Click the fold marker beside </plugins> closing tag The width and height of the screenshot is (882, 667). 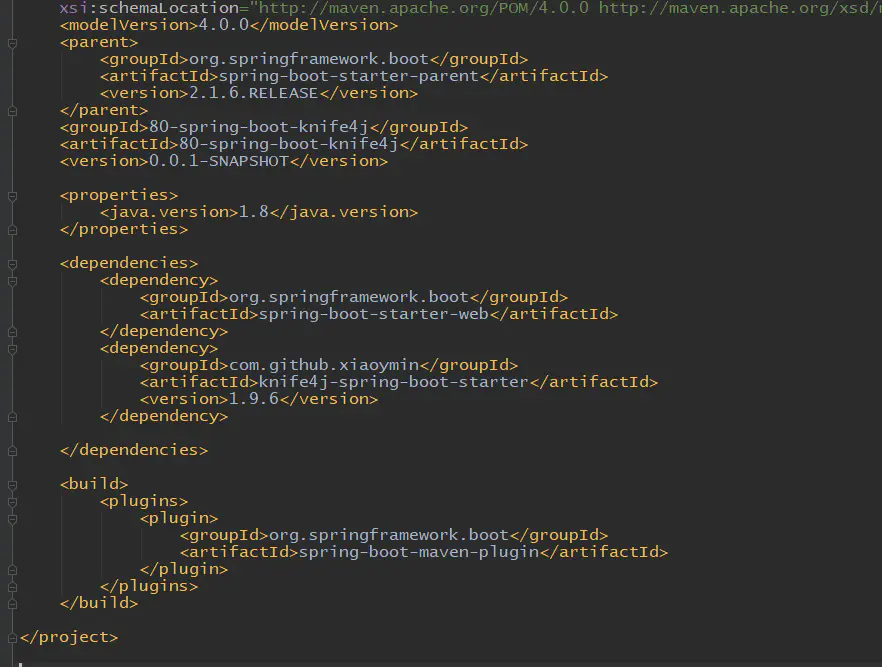(12, 587)
